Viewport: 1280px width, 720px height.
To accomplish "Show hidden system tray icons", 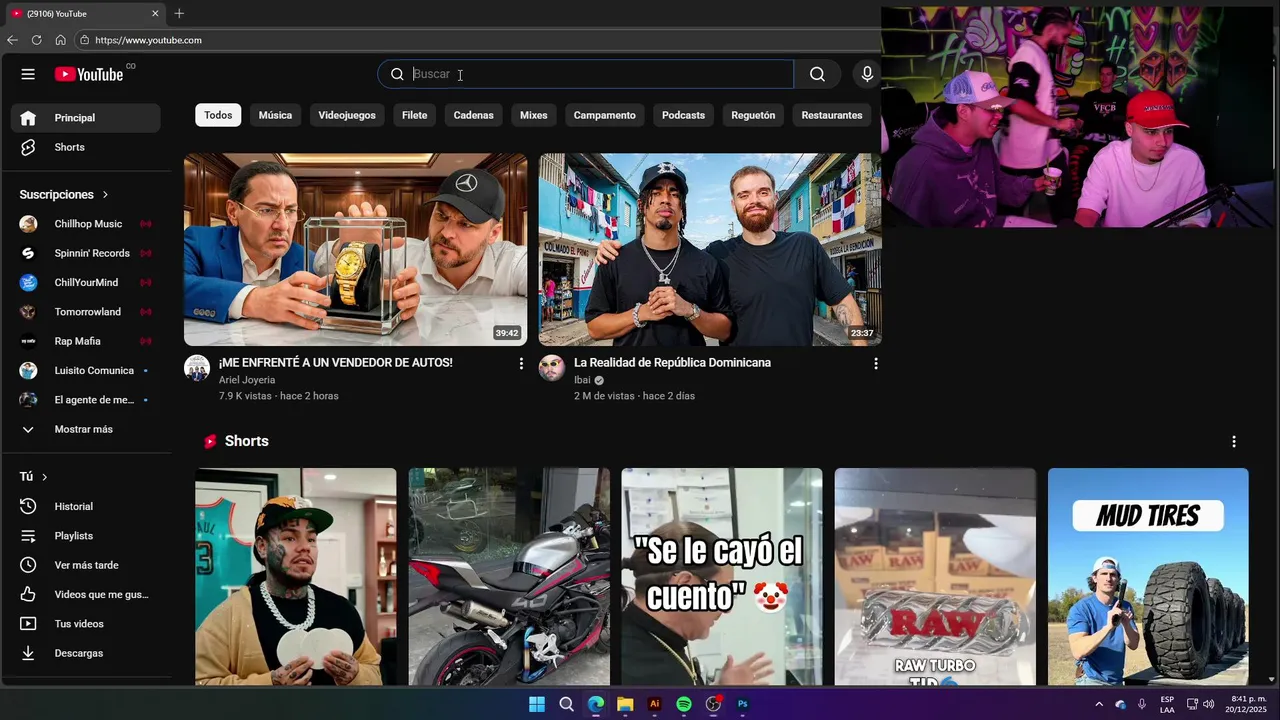I will click(x=1099, y=704).
